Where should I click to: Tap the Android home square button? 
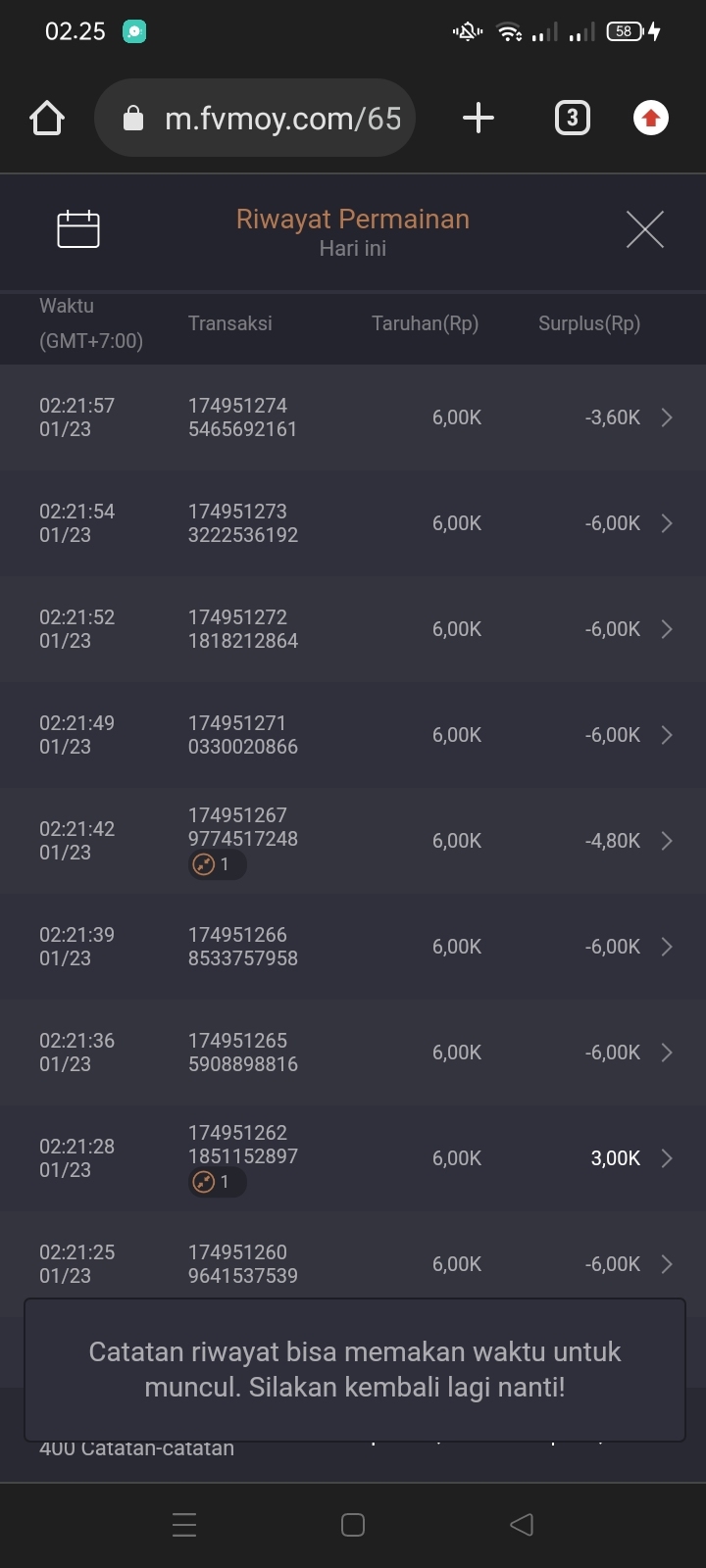pos(353,1524)
